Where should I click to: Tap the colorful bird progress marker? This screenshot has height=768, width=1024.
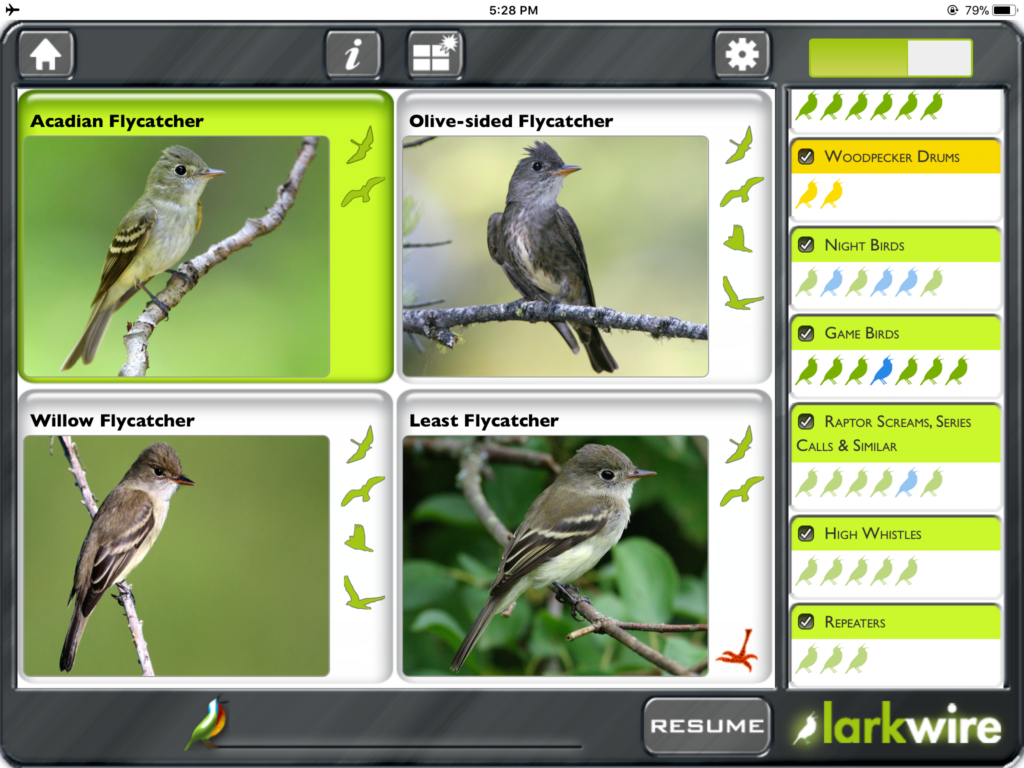coord(207,724)
